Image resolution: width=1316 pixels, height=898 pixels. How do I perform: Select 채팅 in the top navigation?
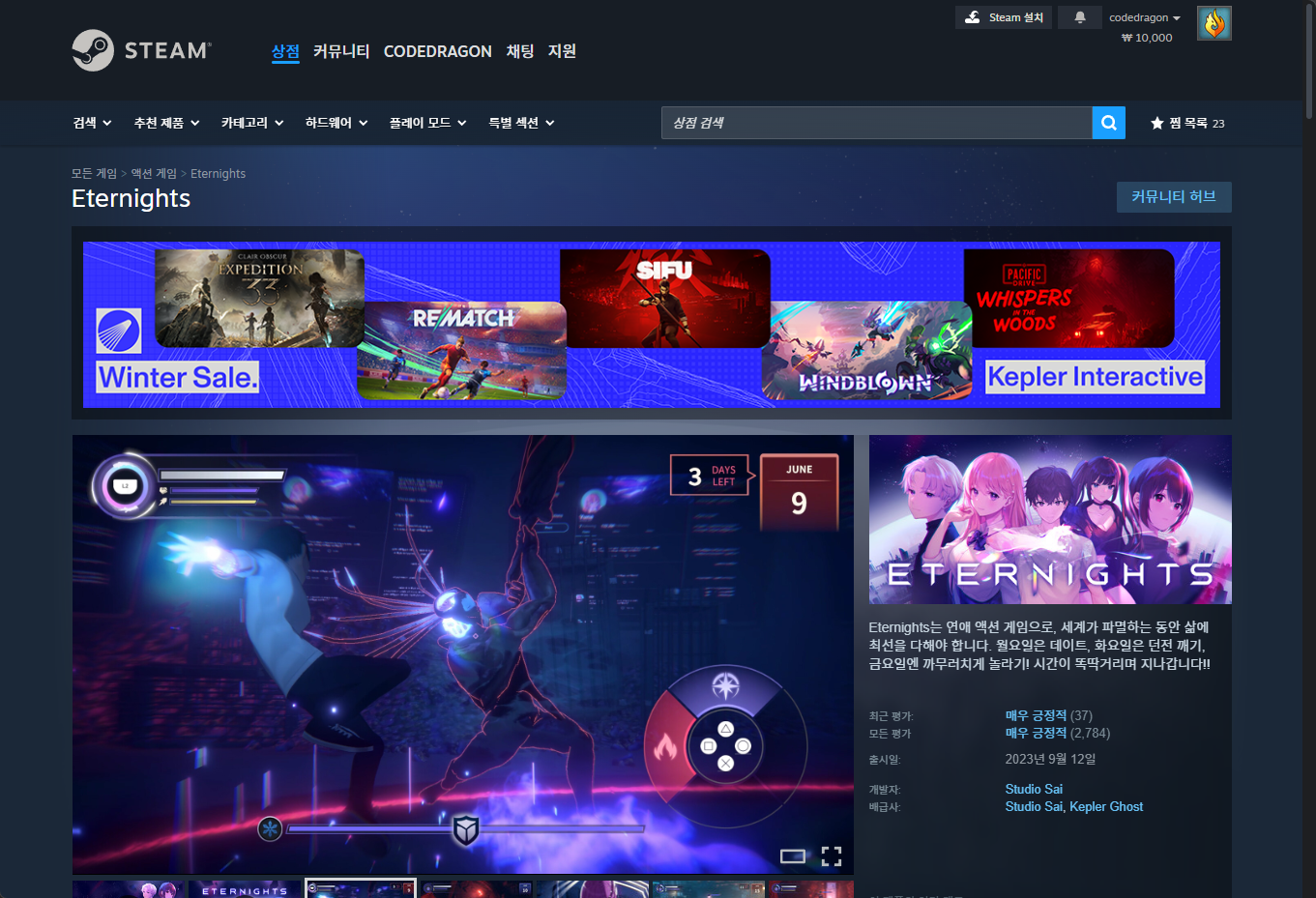[x=520, y=51]
